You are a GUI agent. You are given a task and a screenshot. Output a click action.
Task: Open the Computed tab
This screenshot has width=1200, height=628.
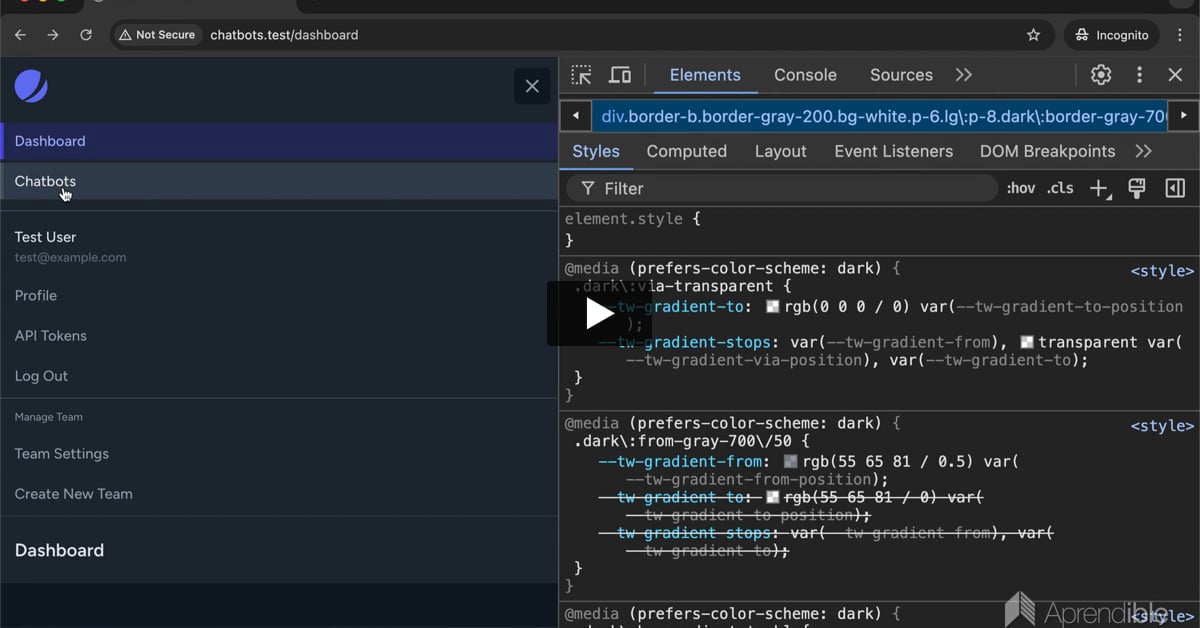click(686, 151)
